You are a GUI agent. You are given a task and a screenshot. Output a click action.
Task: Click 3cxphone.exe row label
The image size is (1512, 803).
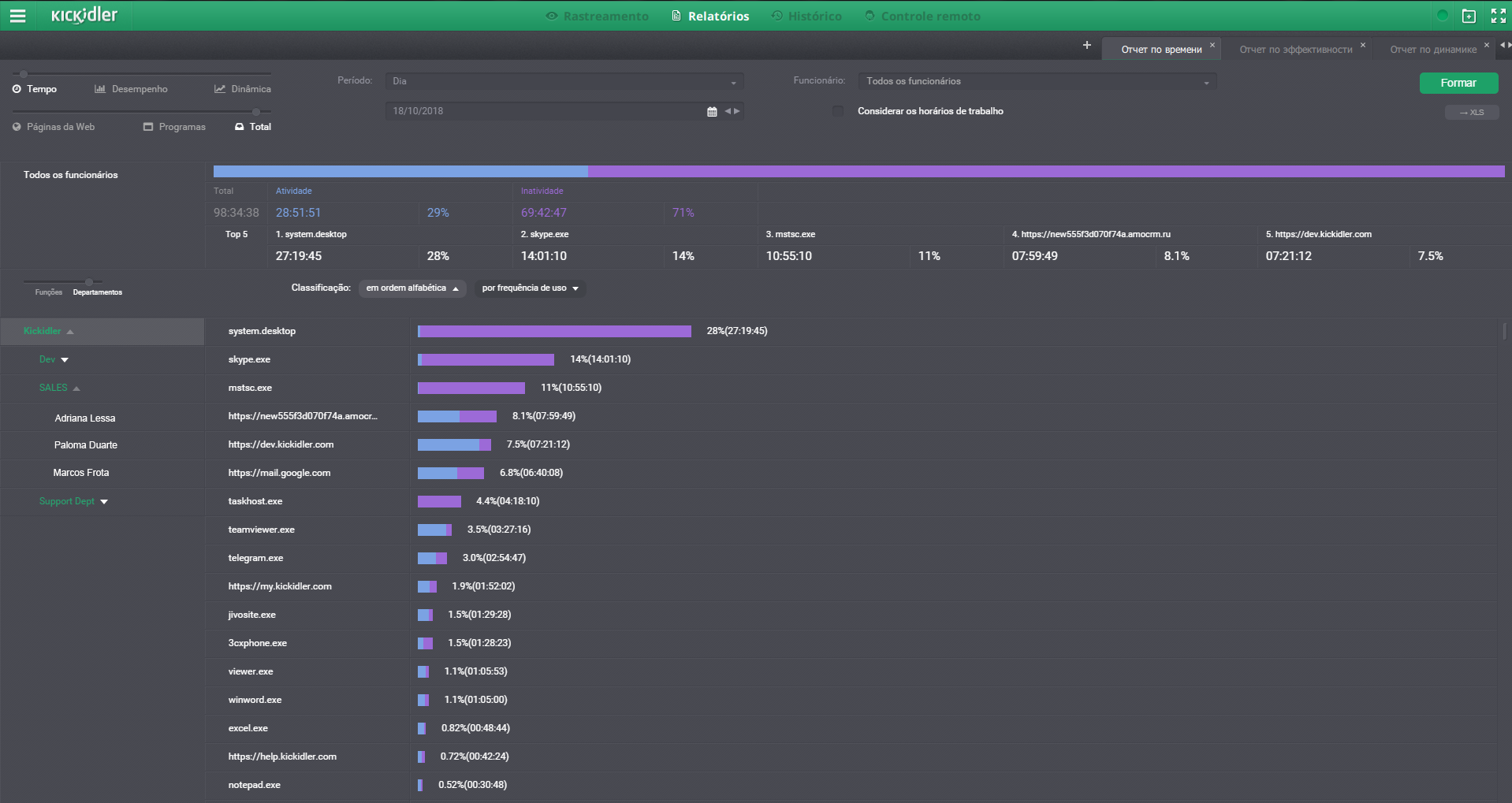click(x=258, y=644)
